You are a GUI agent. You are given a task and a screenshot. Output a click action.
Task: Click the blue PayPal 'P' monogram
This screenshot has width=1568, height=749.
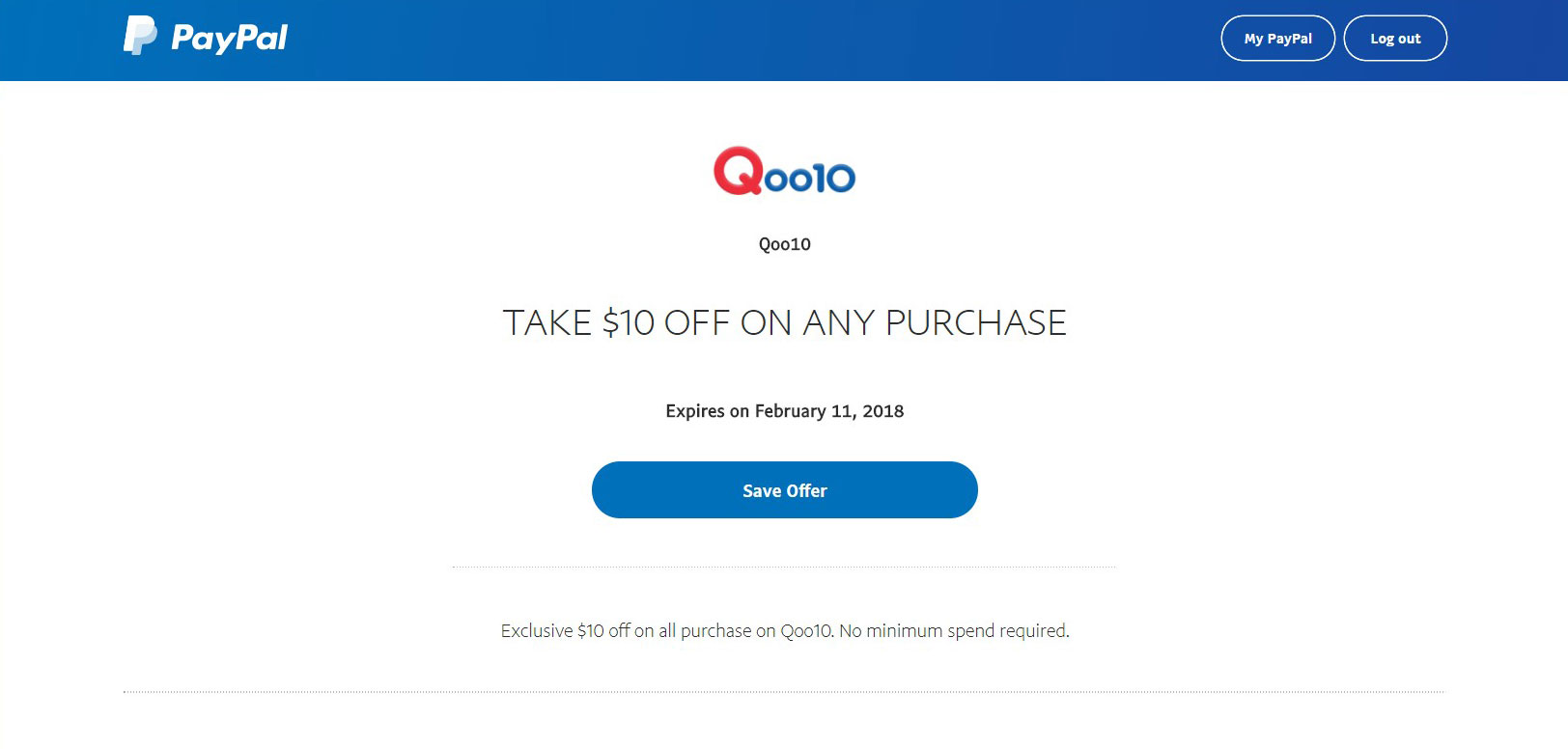pyautogui.click(x=137, y=37)
